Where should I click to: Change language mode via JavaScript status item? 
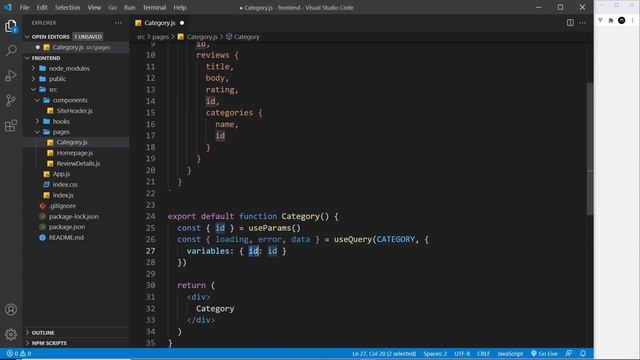click(510, 353)
